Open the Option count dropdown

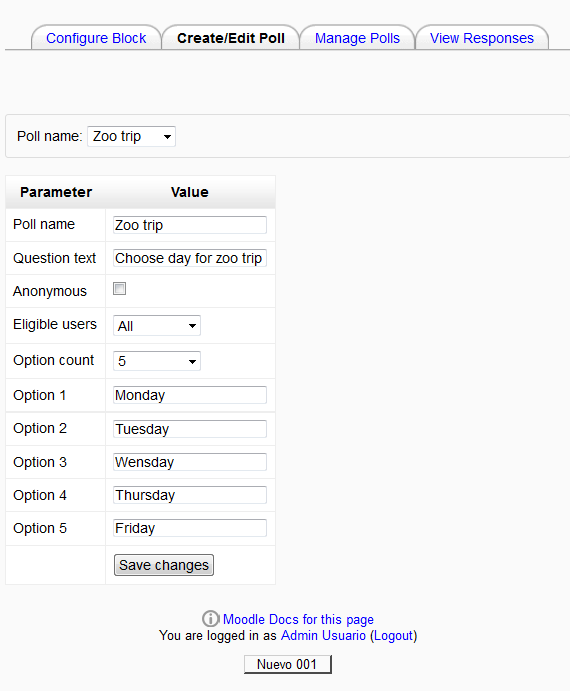(x=157, y=361)
